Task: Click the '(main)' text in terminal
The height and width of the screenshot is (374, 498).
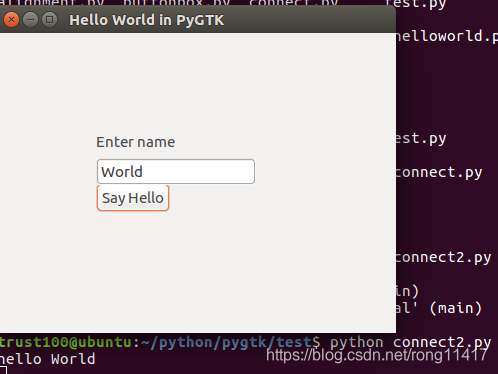Action: coord(456,308)
